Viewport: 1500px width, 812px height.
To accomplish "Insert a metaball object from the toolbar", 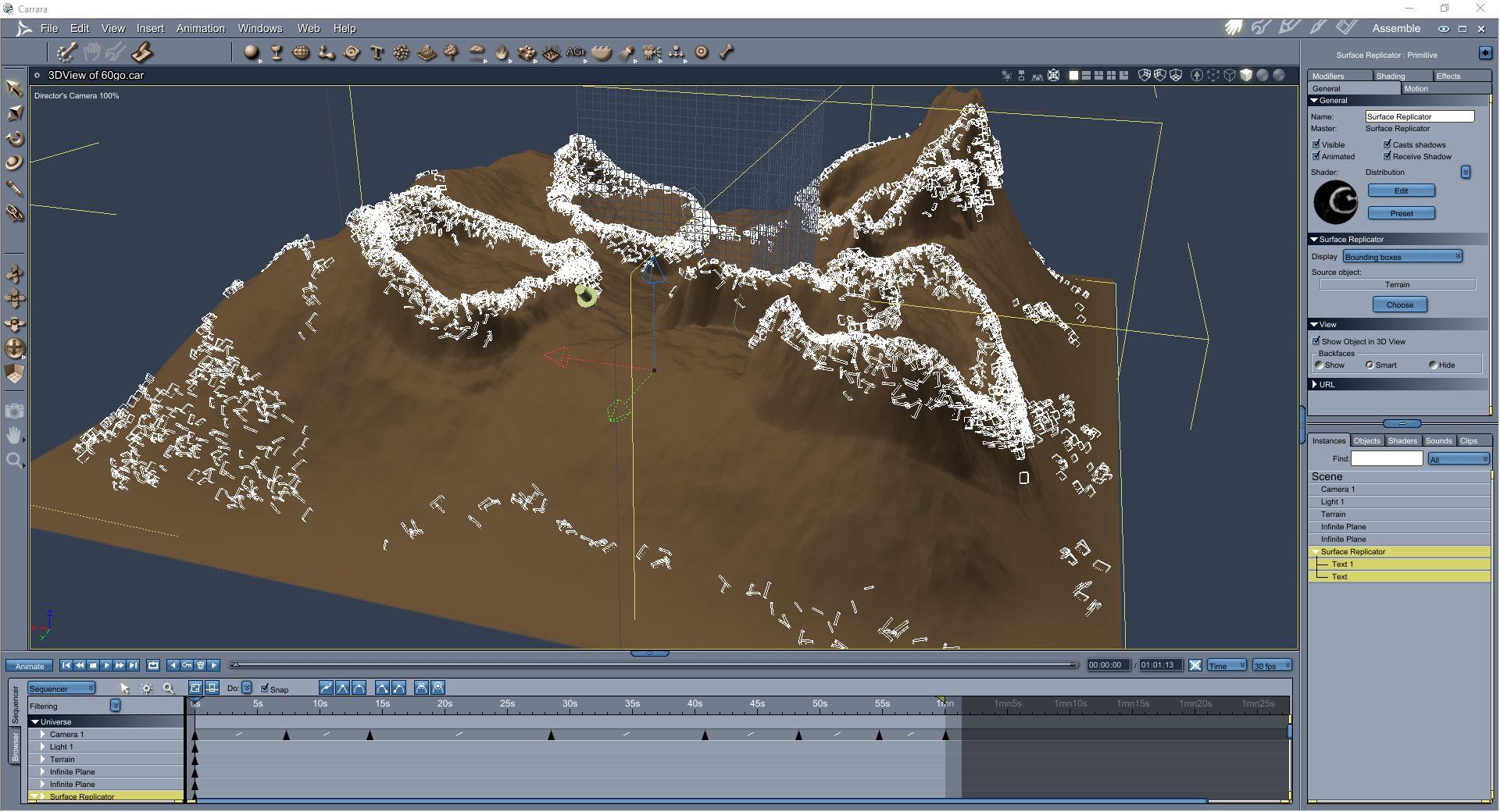I will pyautogui.click(x=327, y=52).
